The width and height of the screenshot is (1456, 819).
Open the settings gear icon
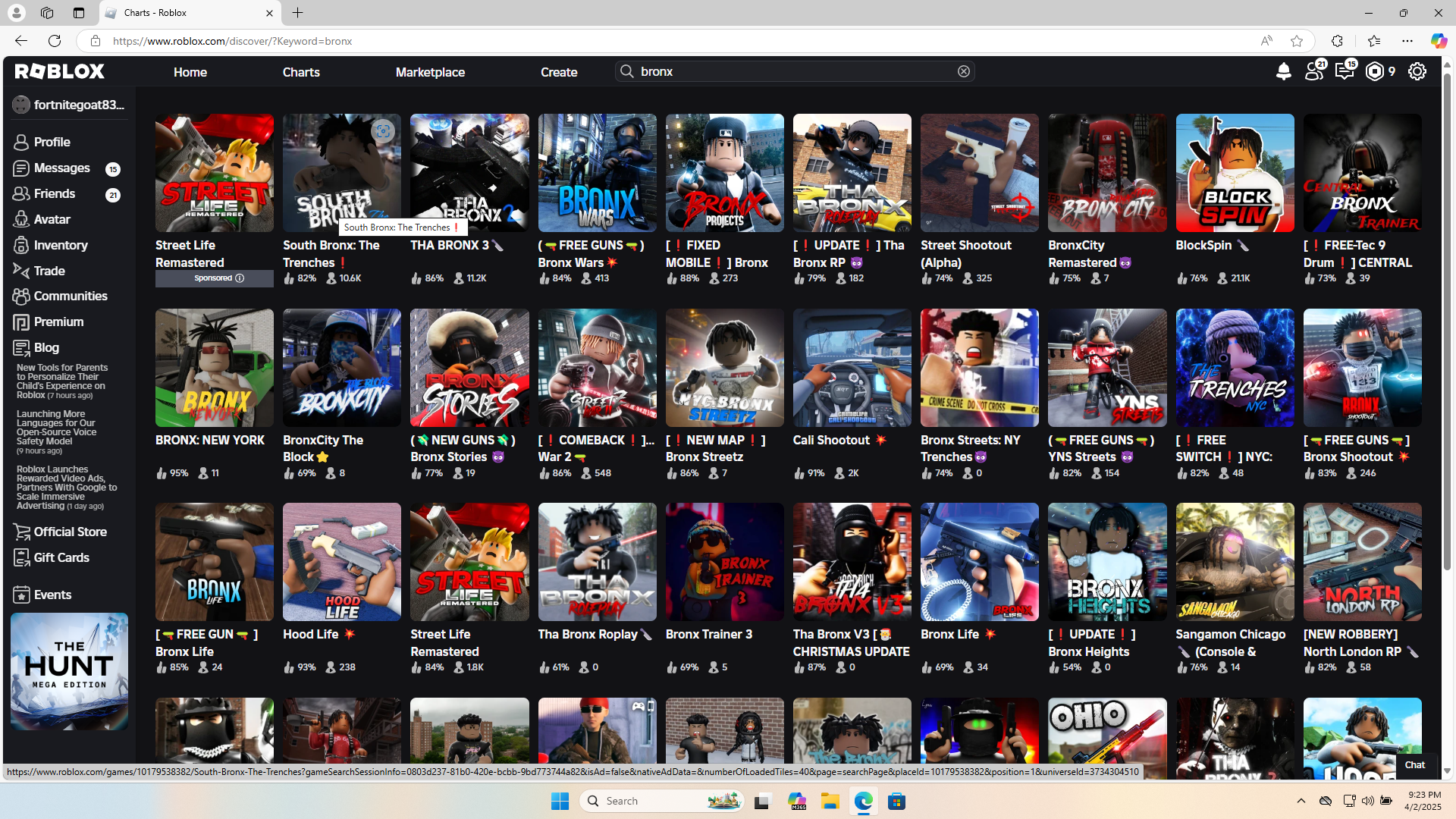[1417, 72]
